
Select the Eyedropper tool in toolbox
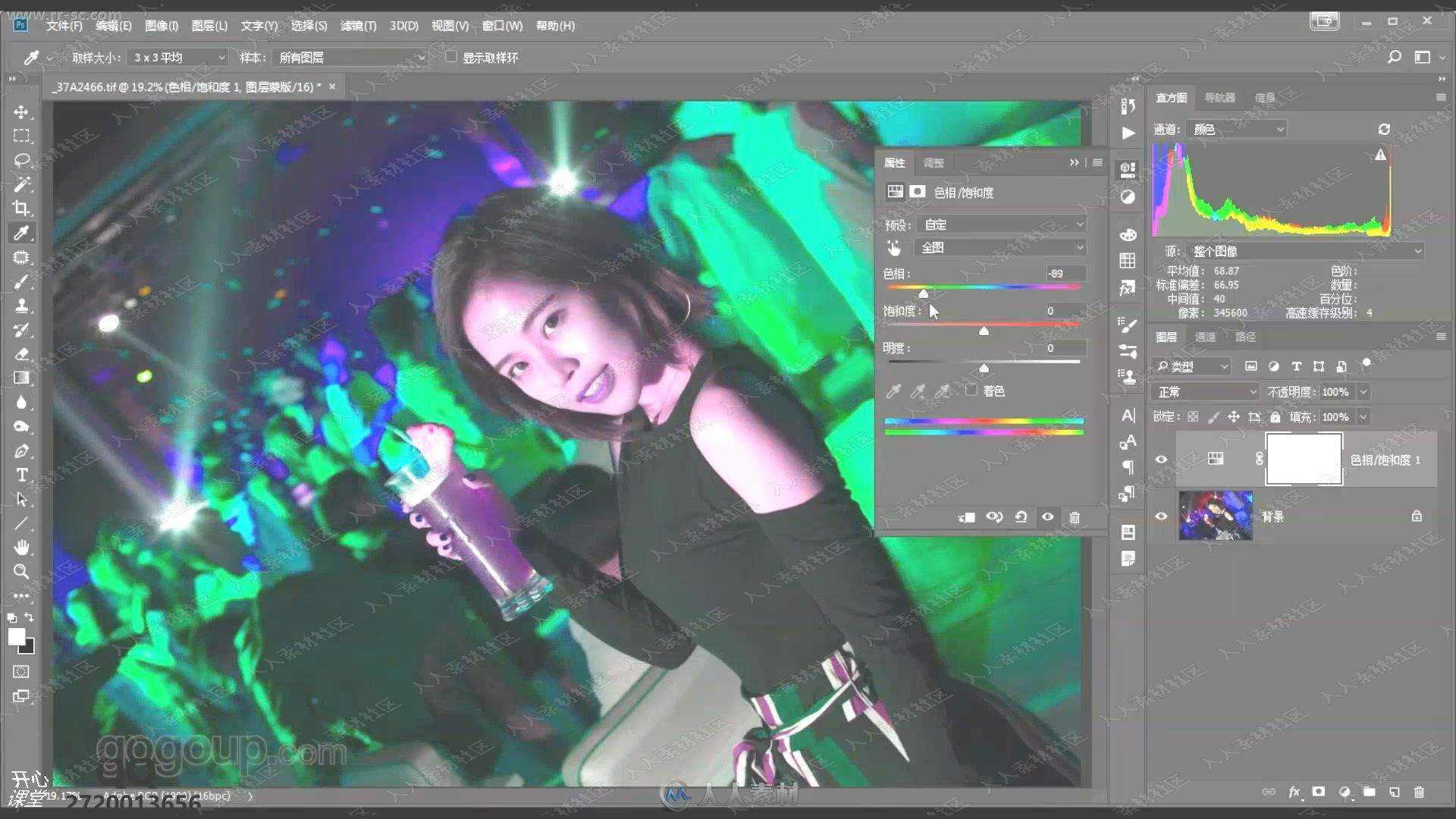21,234
